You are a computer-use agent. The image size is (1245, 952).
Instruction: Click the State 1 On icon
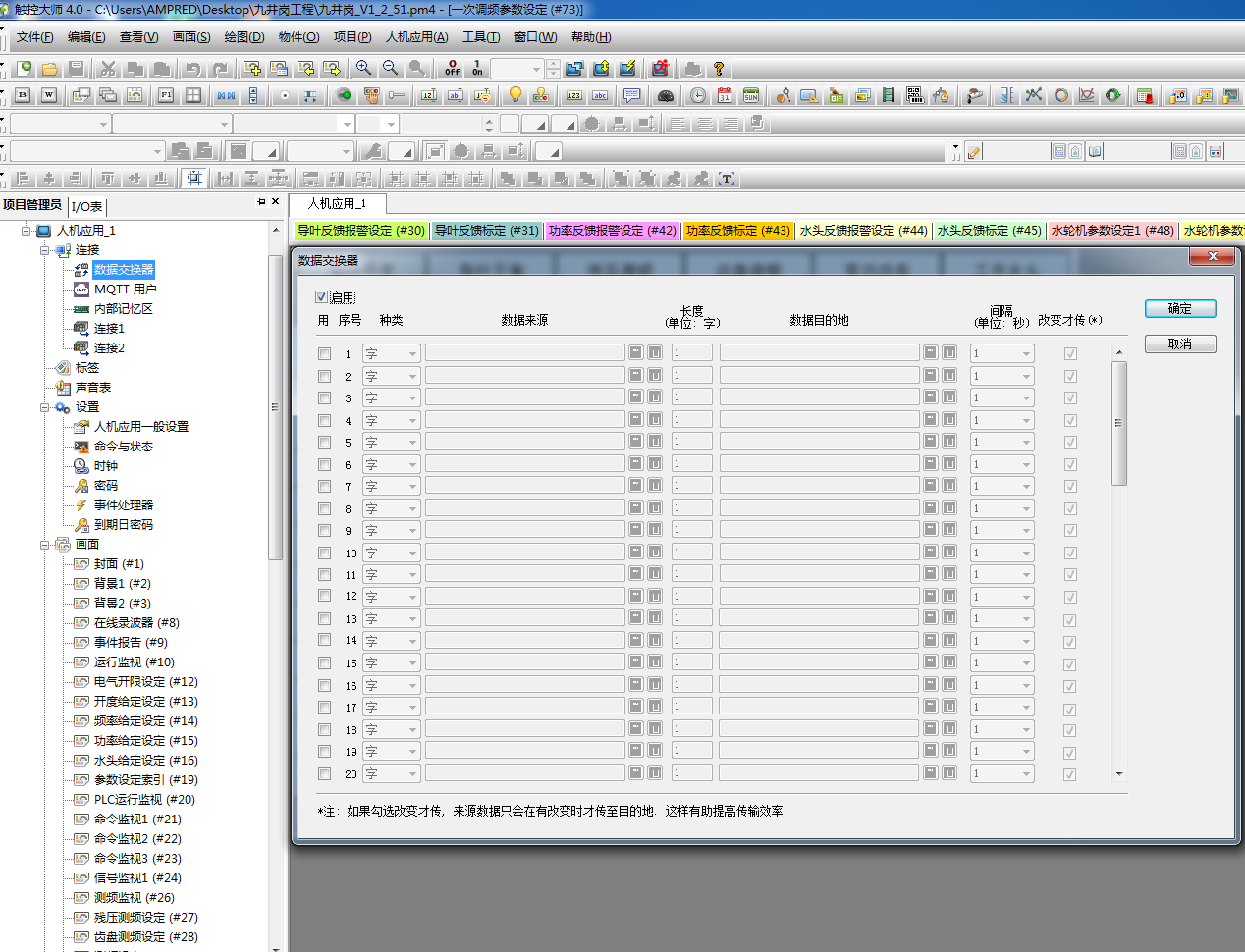[x=477, y=69]
